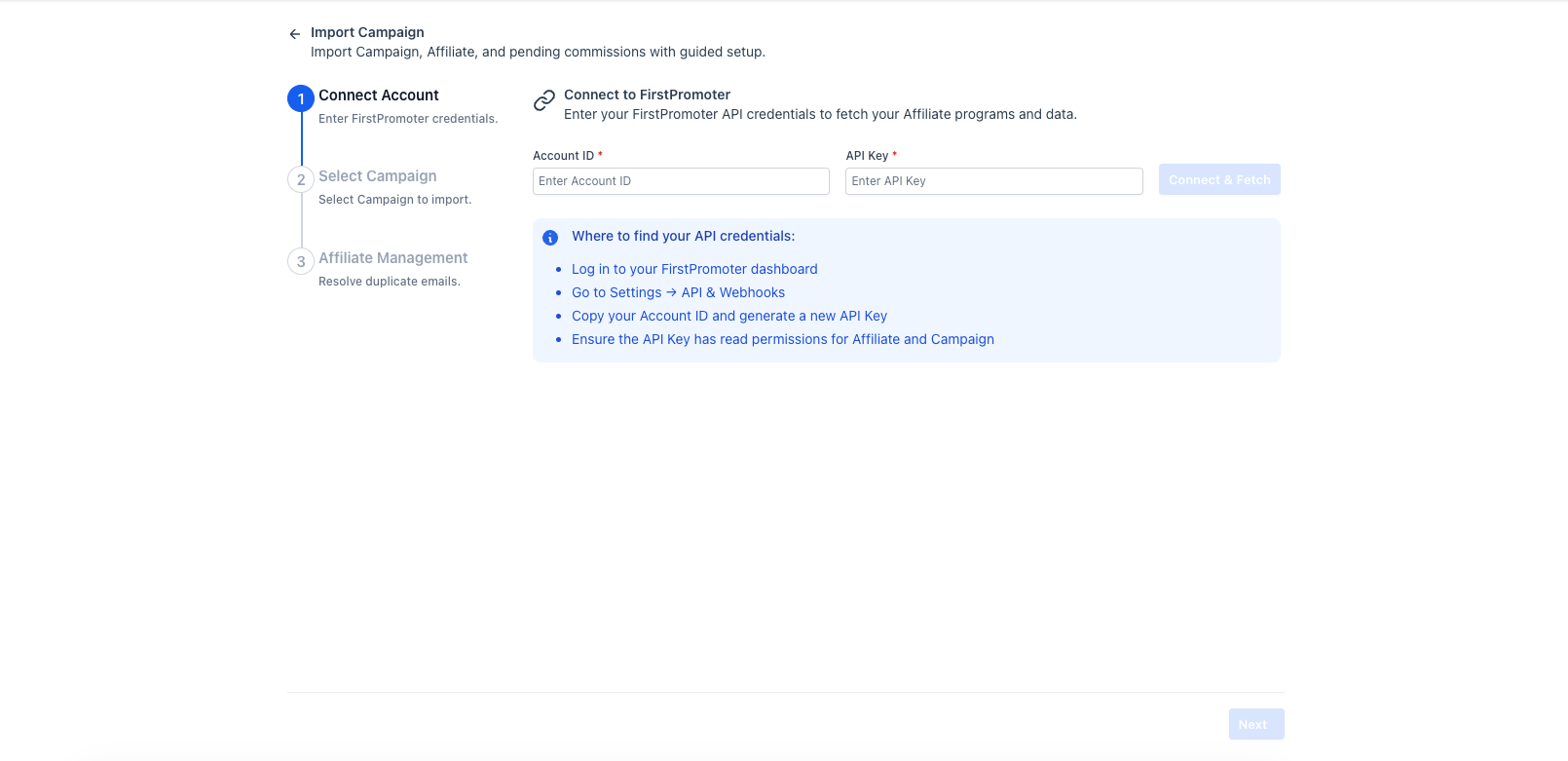Click 'Go to Settings → API & Webhooks' line
This screenshot has width=1568, height=761.
point(678,292)
